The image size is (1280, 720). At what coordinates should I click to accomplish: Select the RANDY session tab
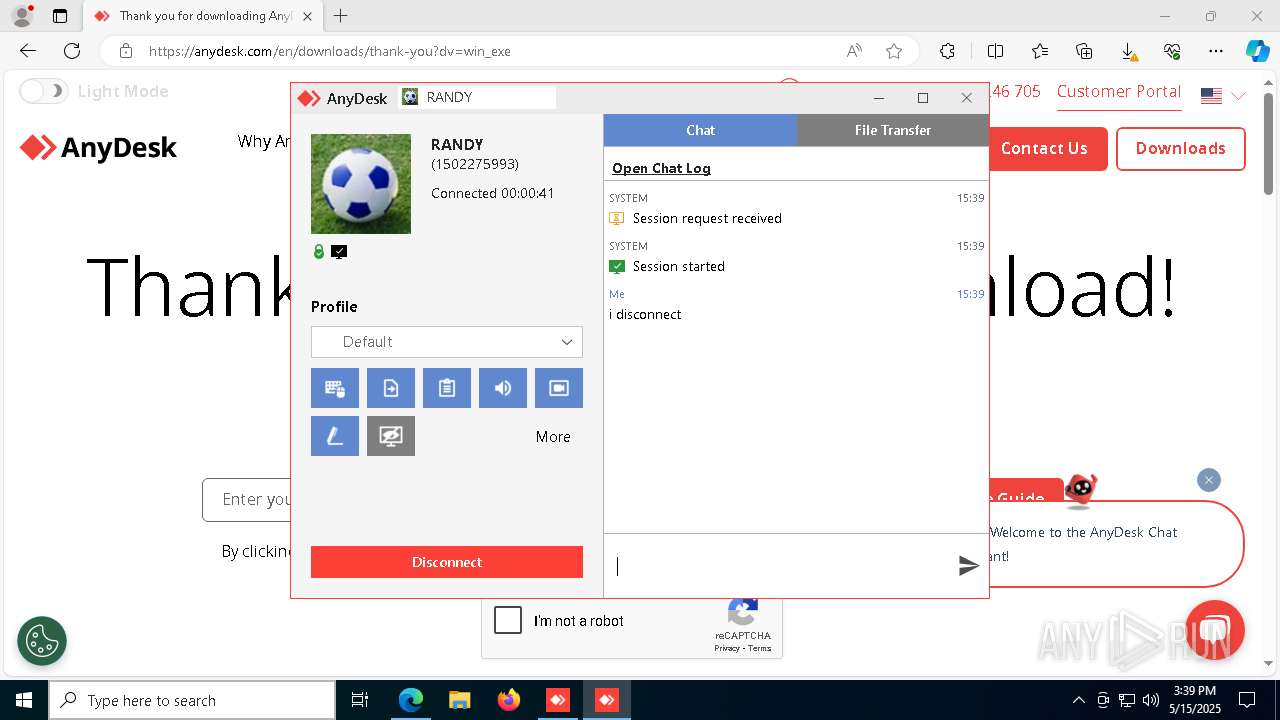pyautogui.click(x=477, y=97)
